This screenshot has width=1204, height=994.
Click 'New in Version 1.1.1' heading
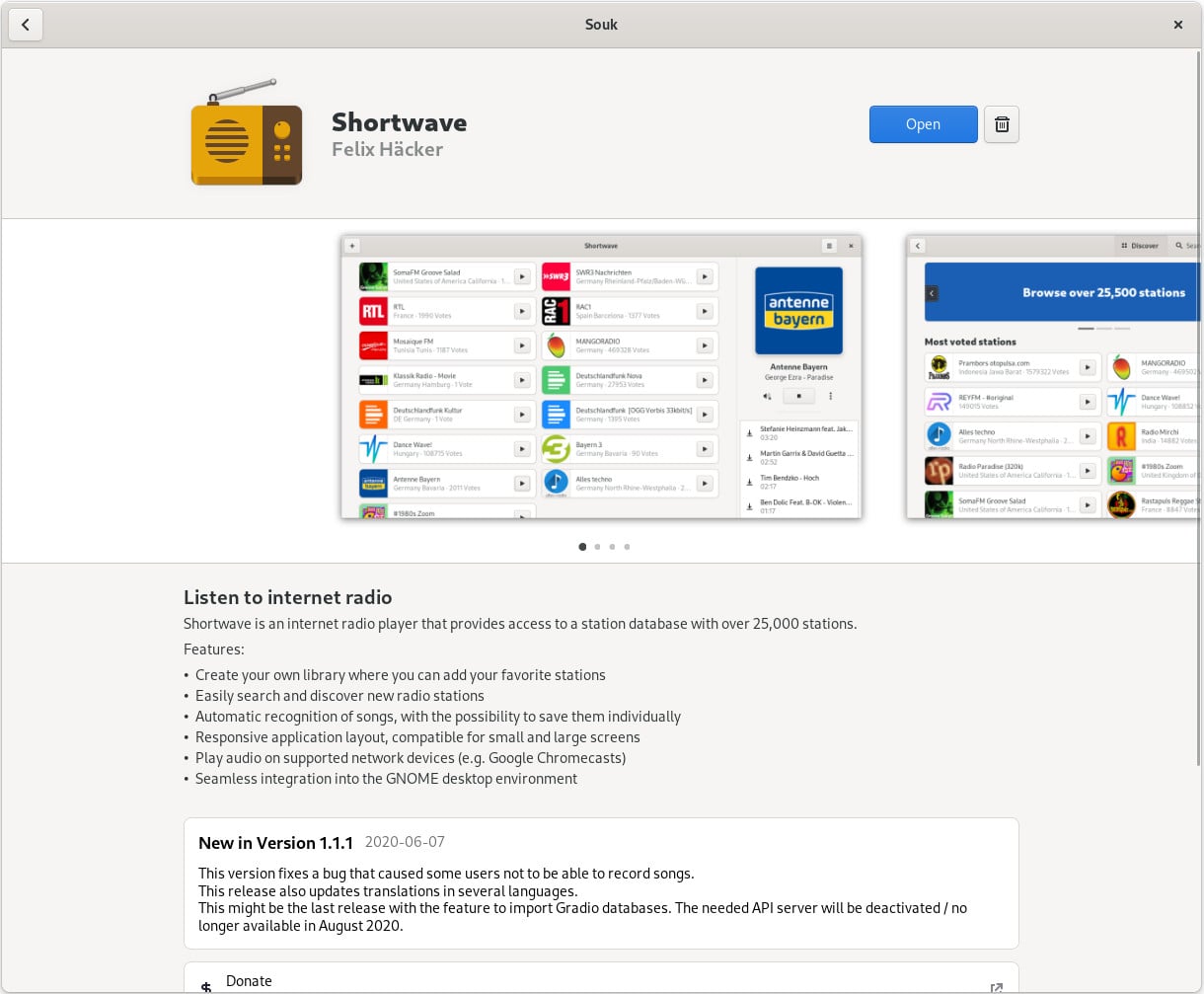(275, 843)
